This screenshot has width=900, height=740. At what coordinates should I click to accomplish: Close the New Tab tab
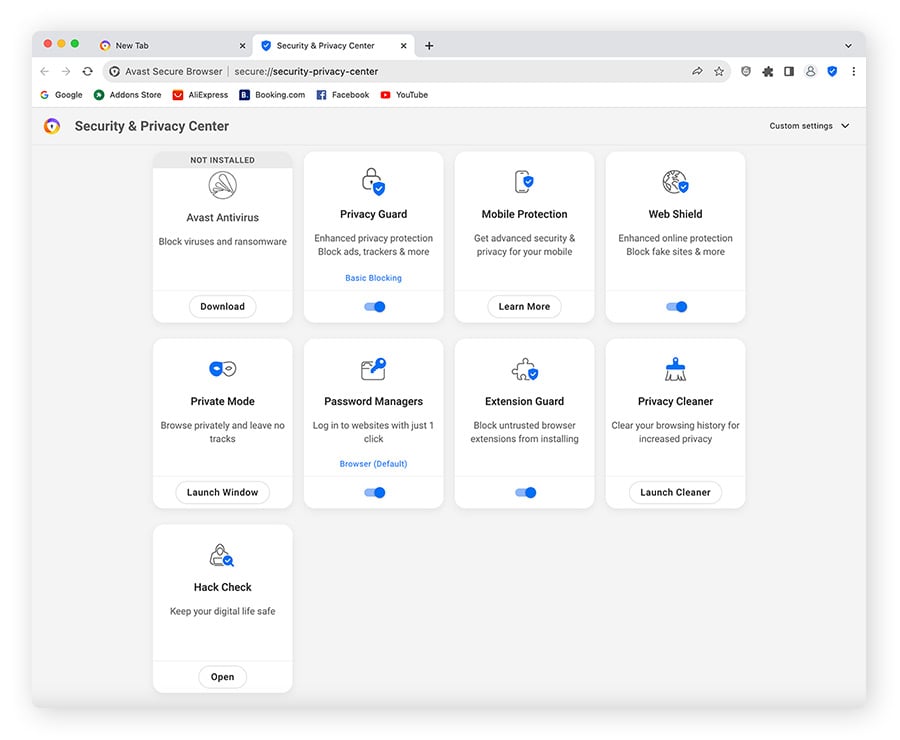[242, 45]
